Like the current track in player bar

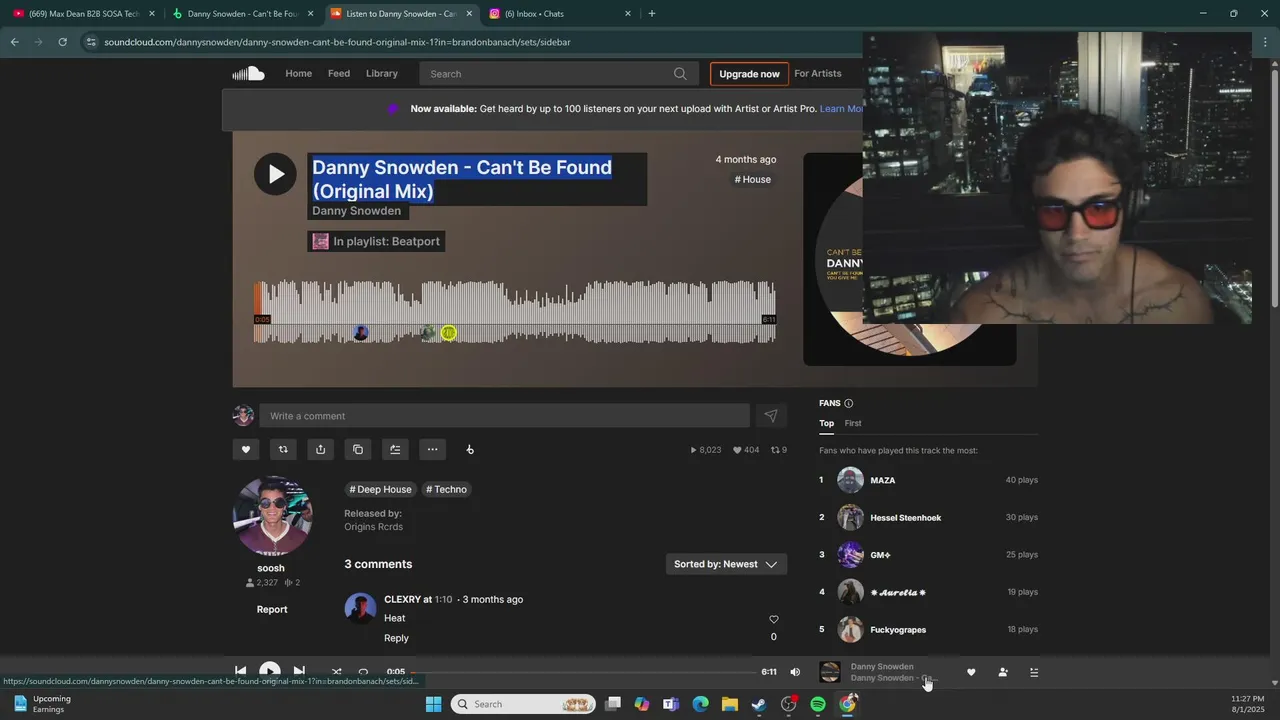tap(971, 672)
